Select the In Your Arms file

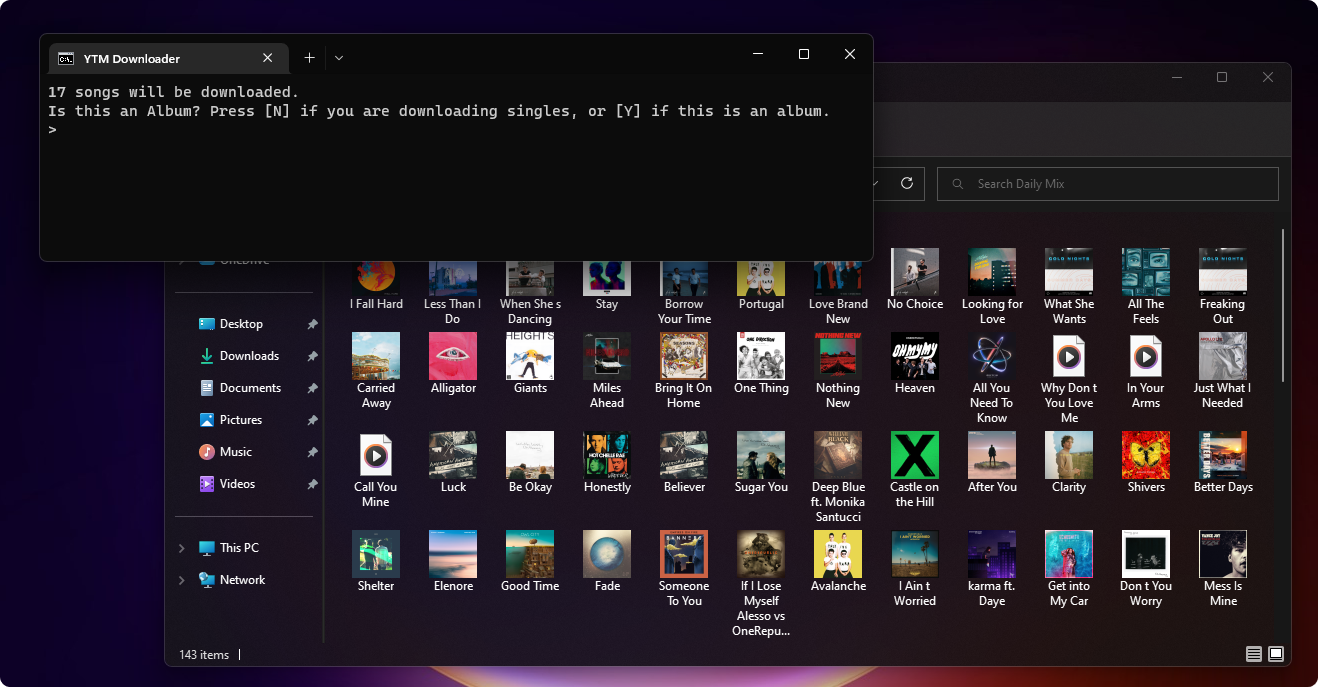click(1146, 371)
